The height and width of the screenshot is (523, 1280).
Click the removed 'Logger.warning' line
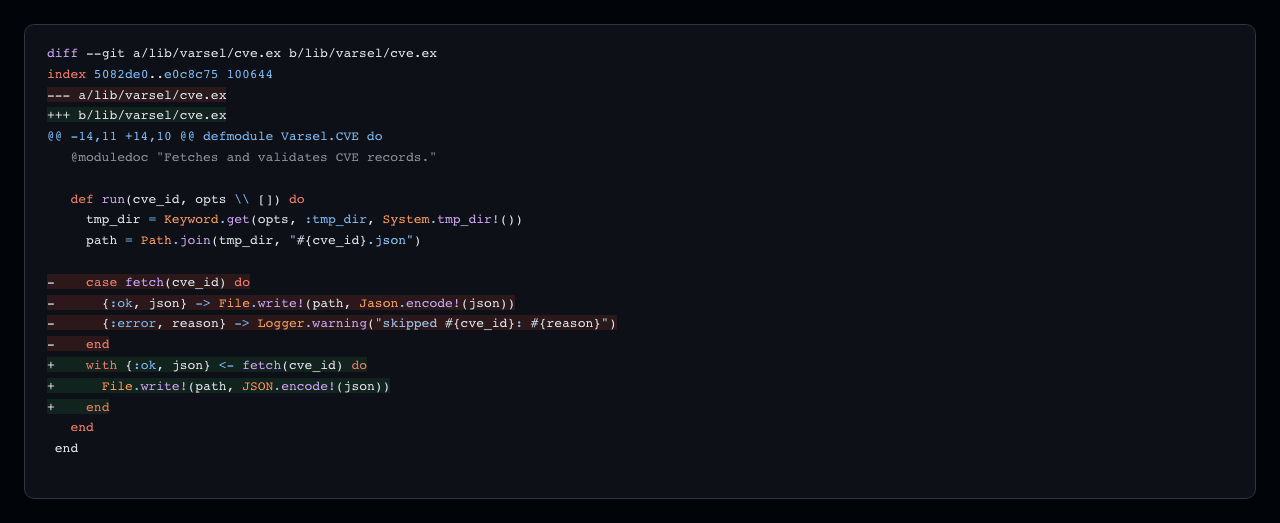click(332, 323)
